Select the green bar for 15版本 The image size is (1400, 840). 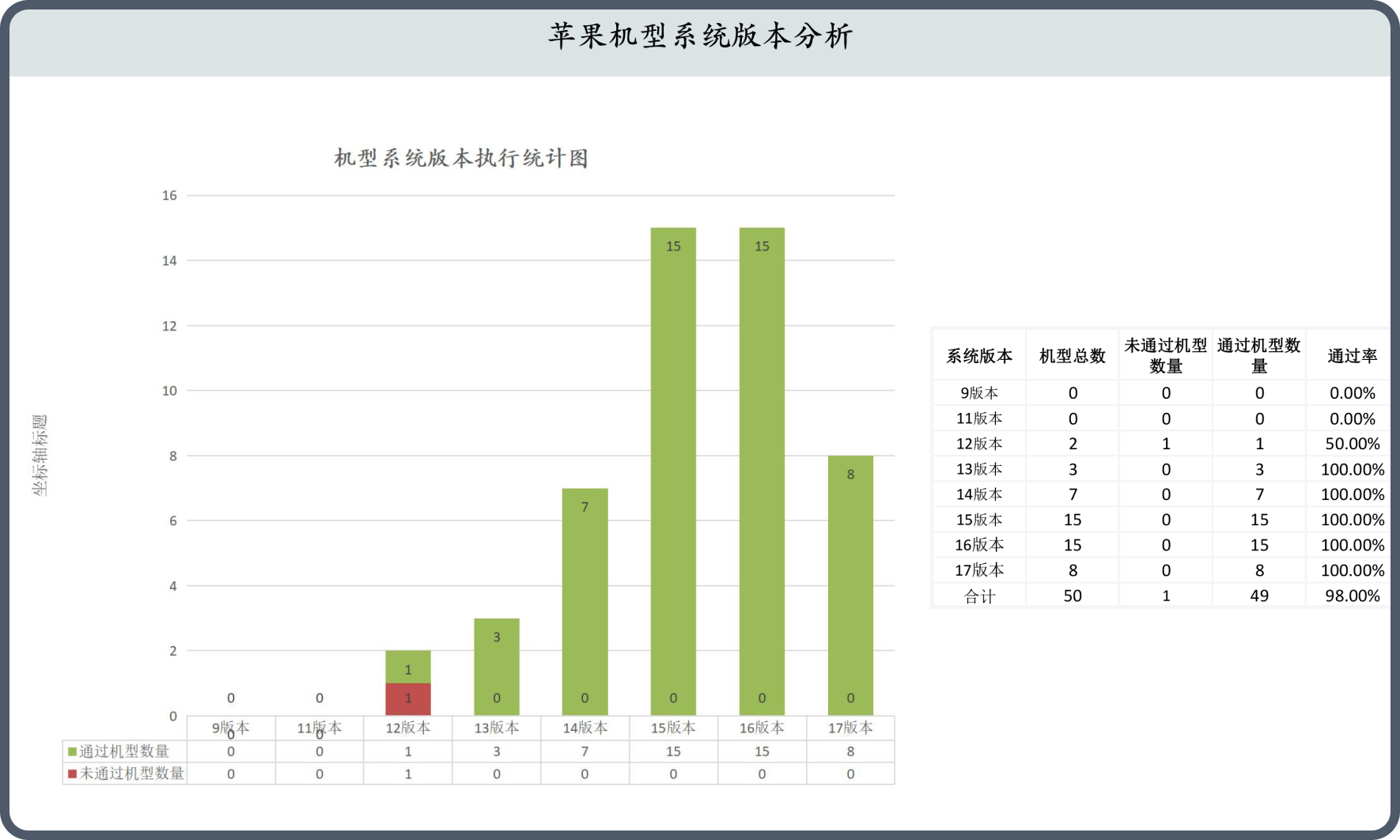coord(673,471)
